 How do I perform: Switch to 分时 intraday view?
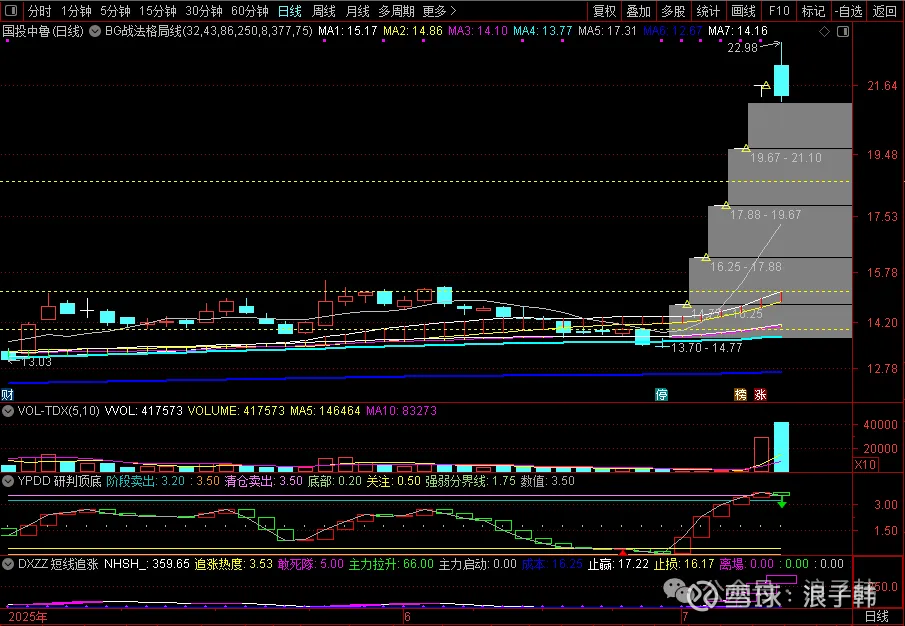tap(39, 11)
